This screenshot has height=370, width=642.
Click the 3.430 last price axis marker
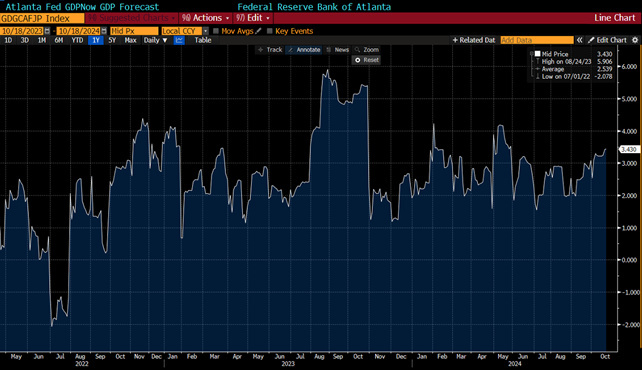point(629,149)
